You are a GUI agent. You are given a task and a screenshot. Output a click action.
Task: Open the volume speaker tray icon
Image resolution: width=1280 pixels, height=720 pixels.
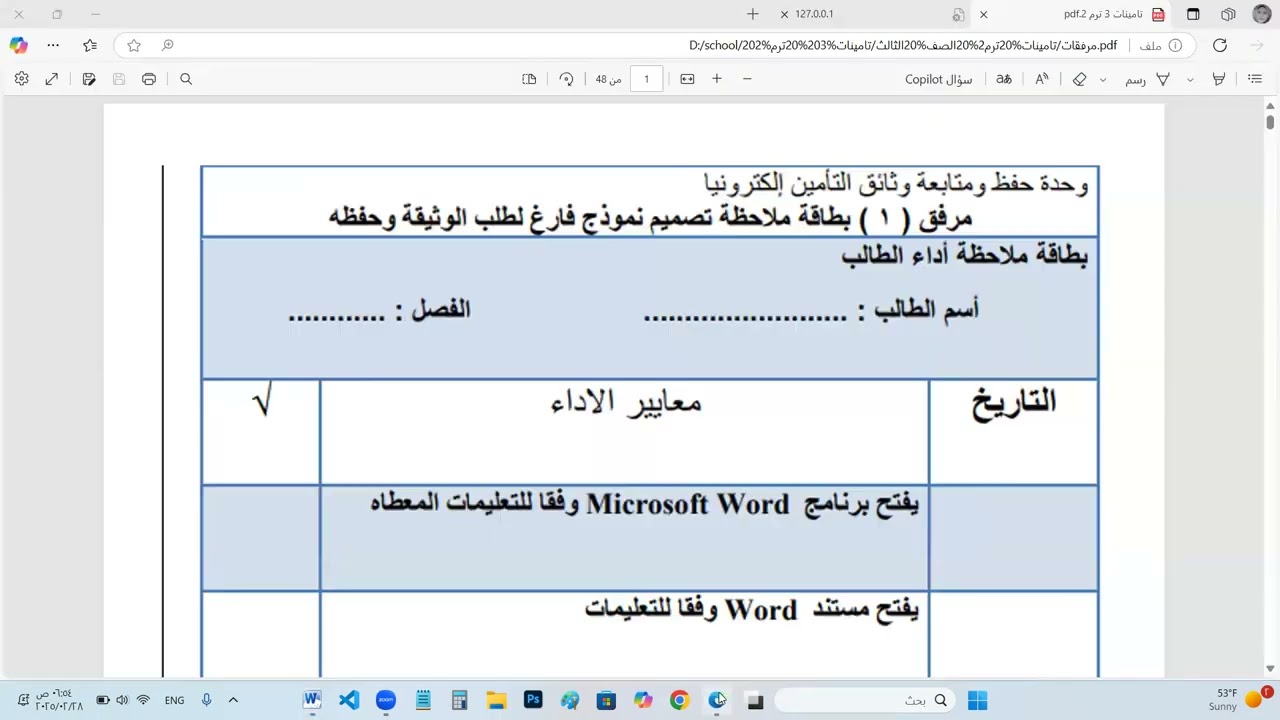click(x=122, y=700)
